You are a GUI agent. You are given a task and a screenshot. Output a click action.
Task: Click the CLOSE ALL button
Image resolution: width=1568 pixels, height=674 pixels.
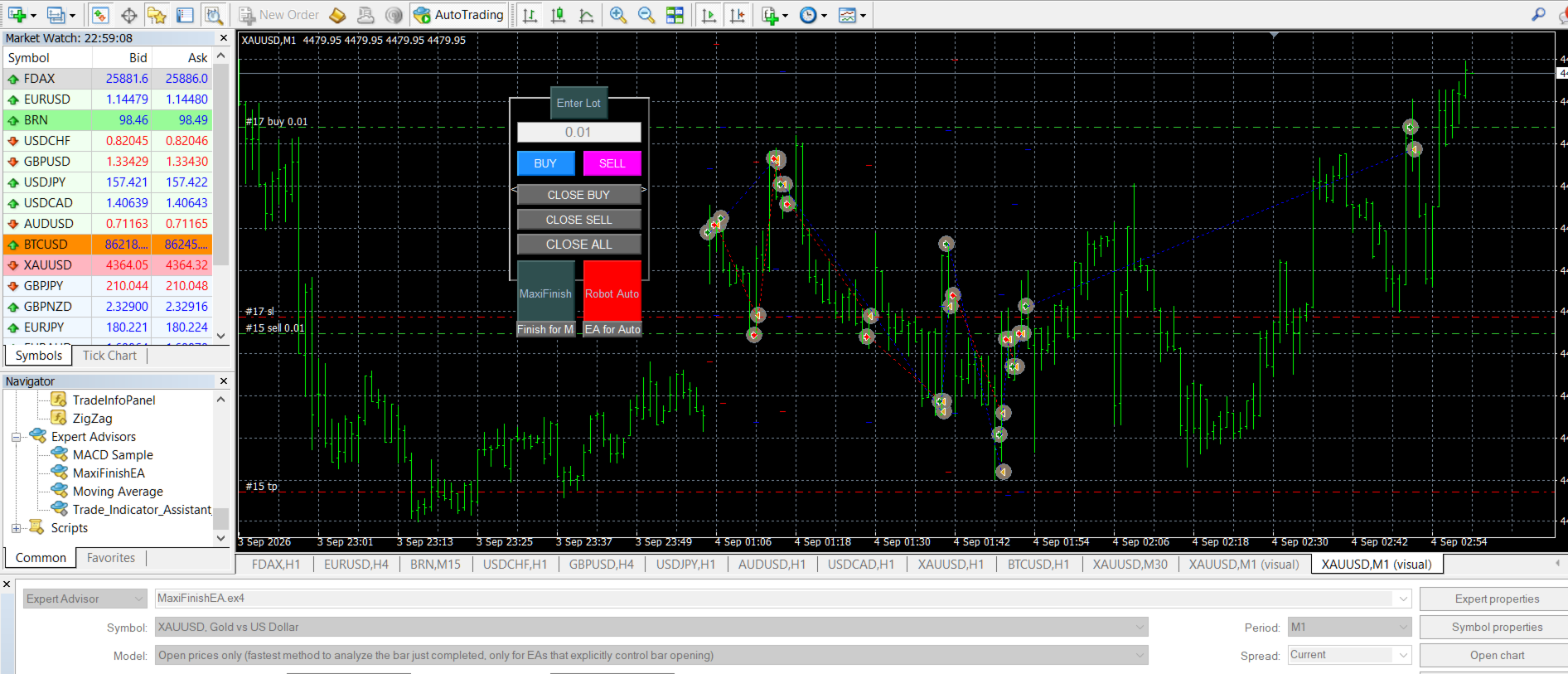(x=578, y=245)
